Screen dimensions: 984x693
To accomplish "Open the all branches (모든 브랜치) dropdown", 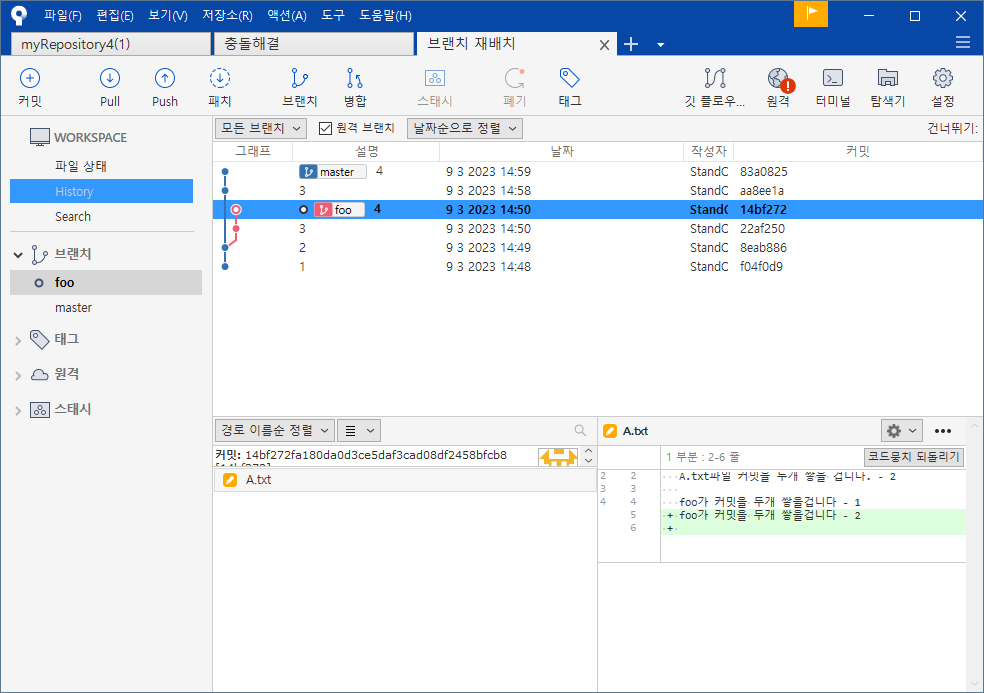I will click(260, 128).
